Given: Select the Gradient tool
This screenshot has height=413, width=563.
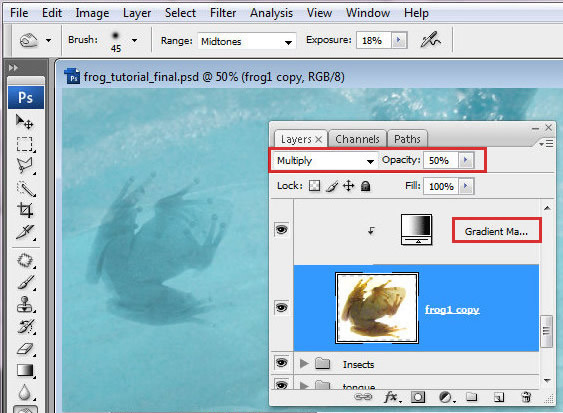Looking at the screenshot, I should 25,371.
